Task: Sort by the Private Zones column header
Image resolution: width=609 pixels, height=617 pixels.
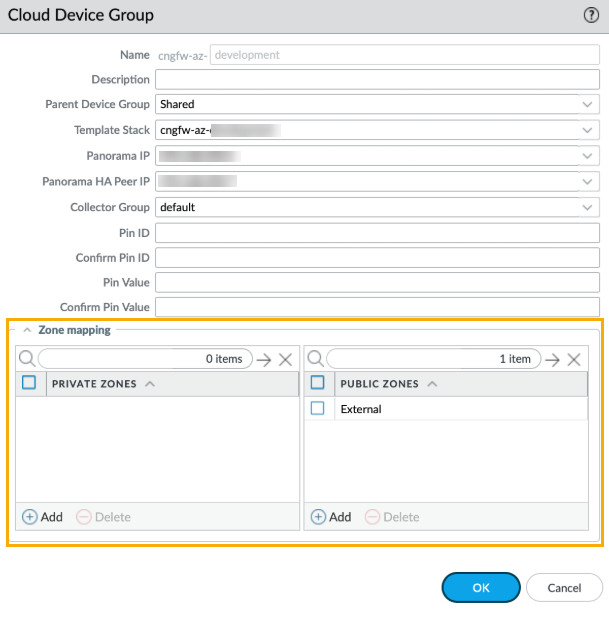Action: click(x=97, y=384)
